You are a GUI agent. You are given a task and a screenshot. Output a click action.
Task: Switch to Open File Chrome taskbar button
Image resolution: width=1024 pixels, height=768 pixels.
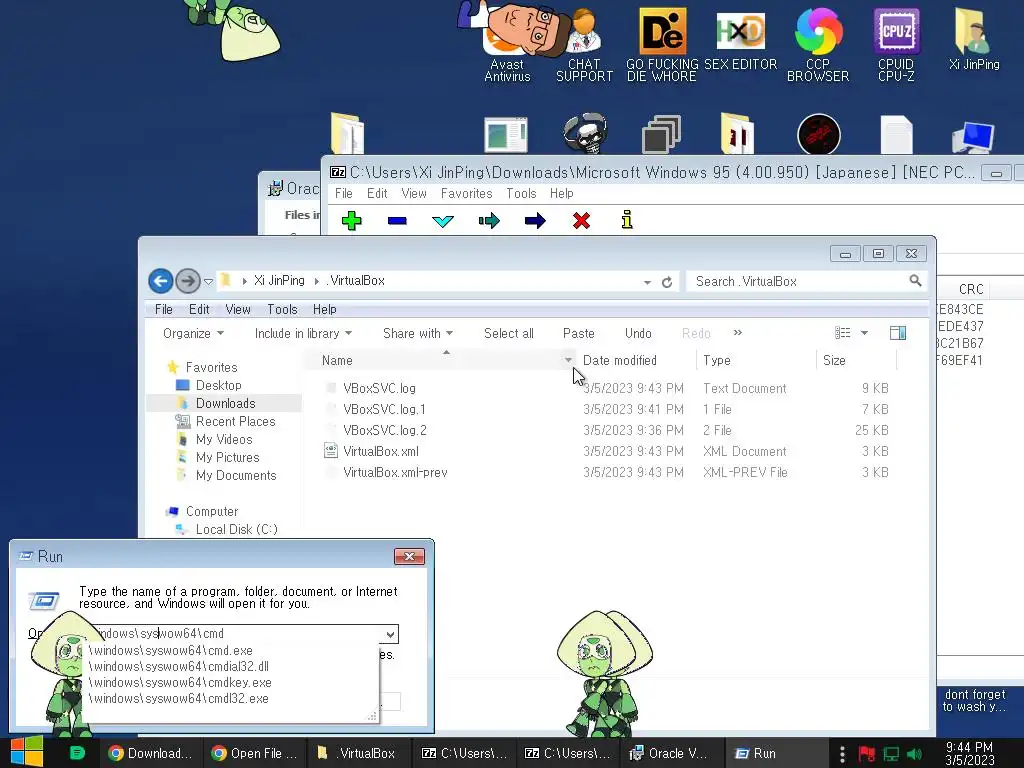tap(255, 753)
